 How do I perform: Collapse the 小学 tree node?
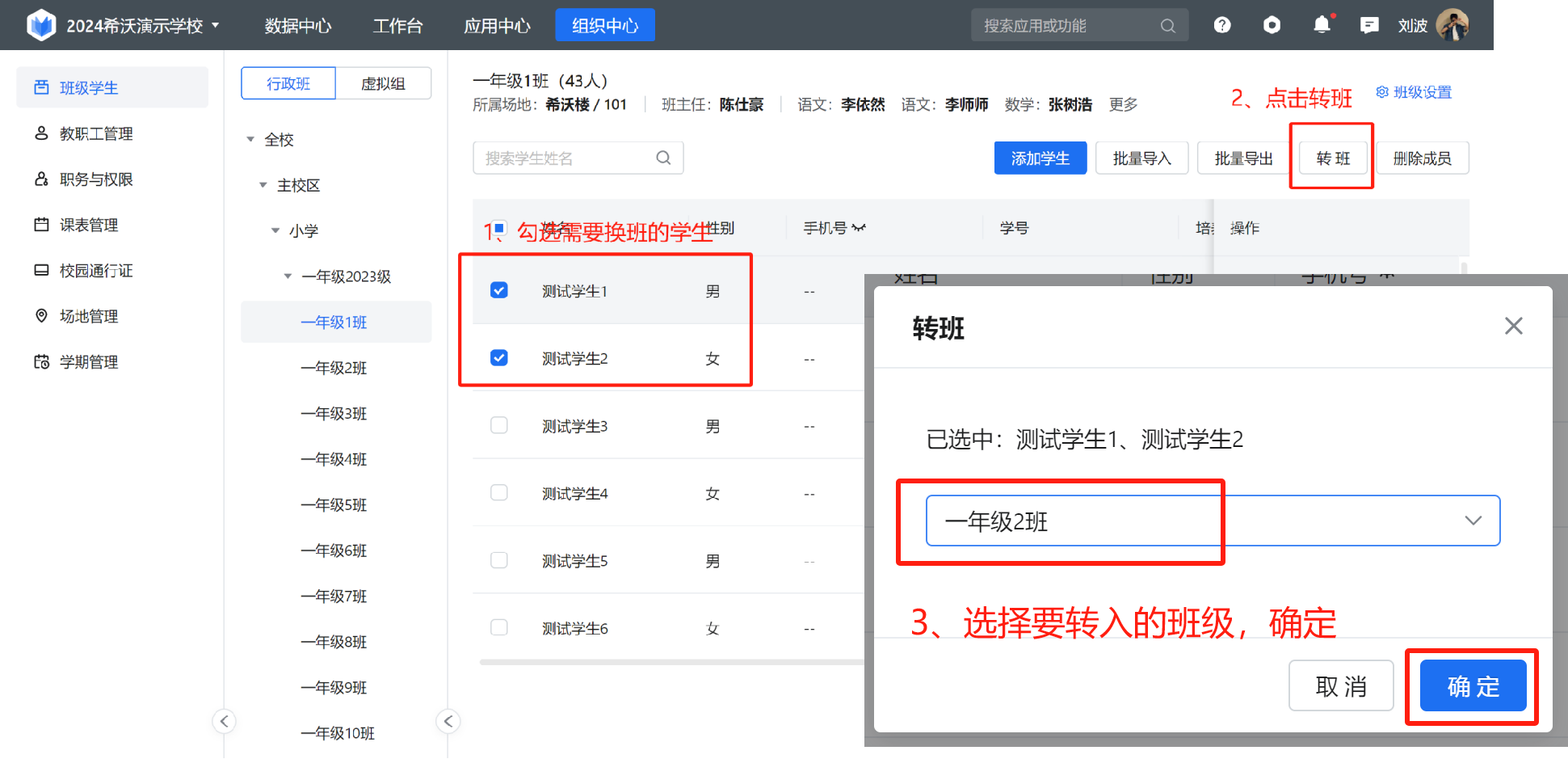275,231
